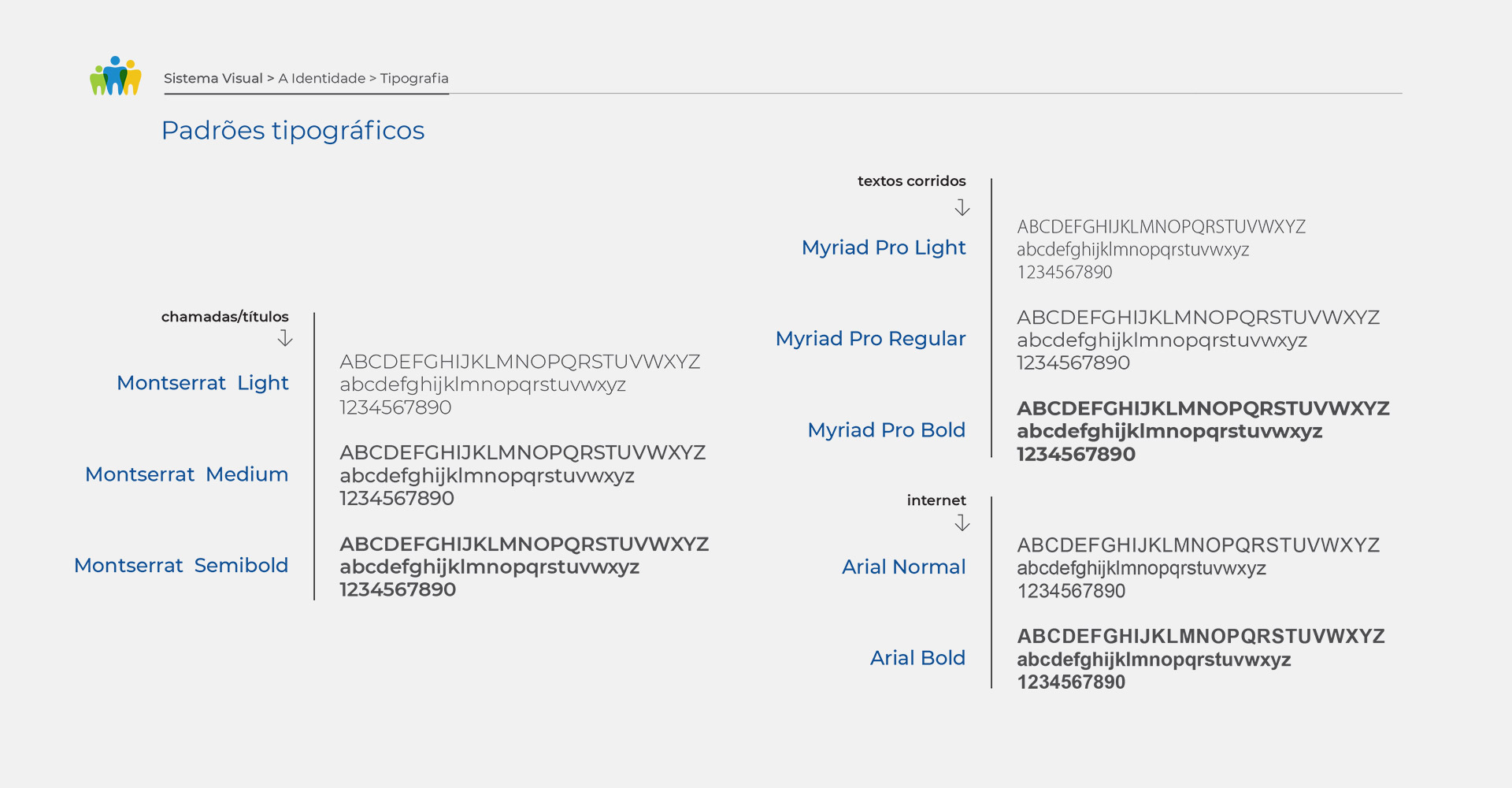Viewport: 1512px width, 788px height.
Task: Click the arrow under internet
Action: coord(962,522)
